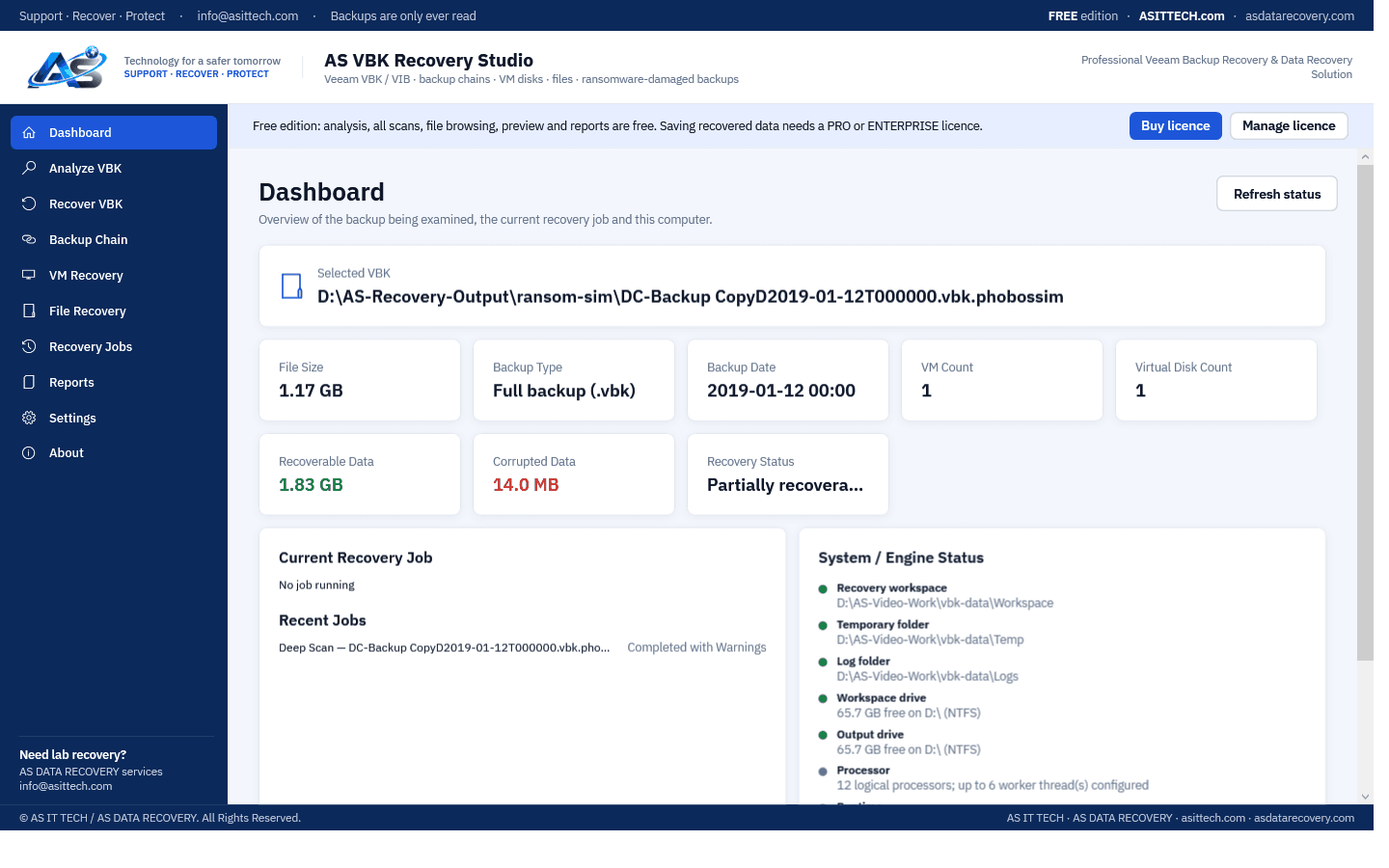Click the Completed with Warnings status
Viewport: 1389px width, 868px height.
(x=696, y=647)
